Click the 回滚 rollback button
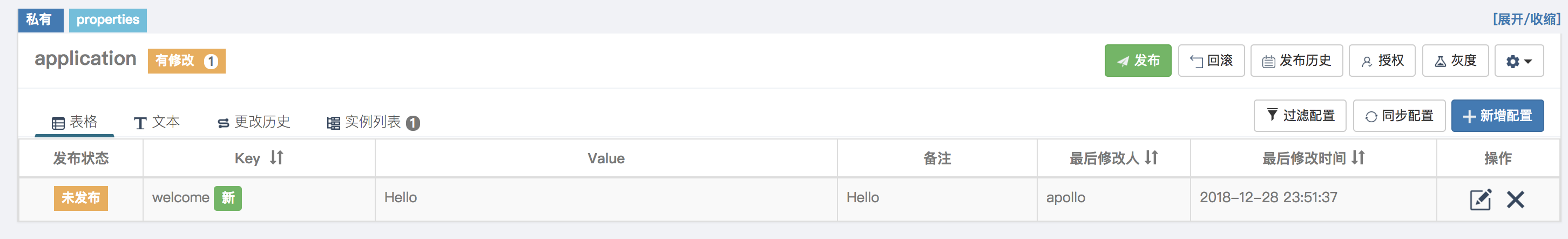 (x=1211, y=61)
